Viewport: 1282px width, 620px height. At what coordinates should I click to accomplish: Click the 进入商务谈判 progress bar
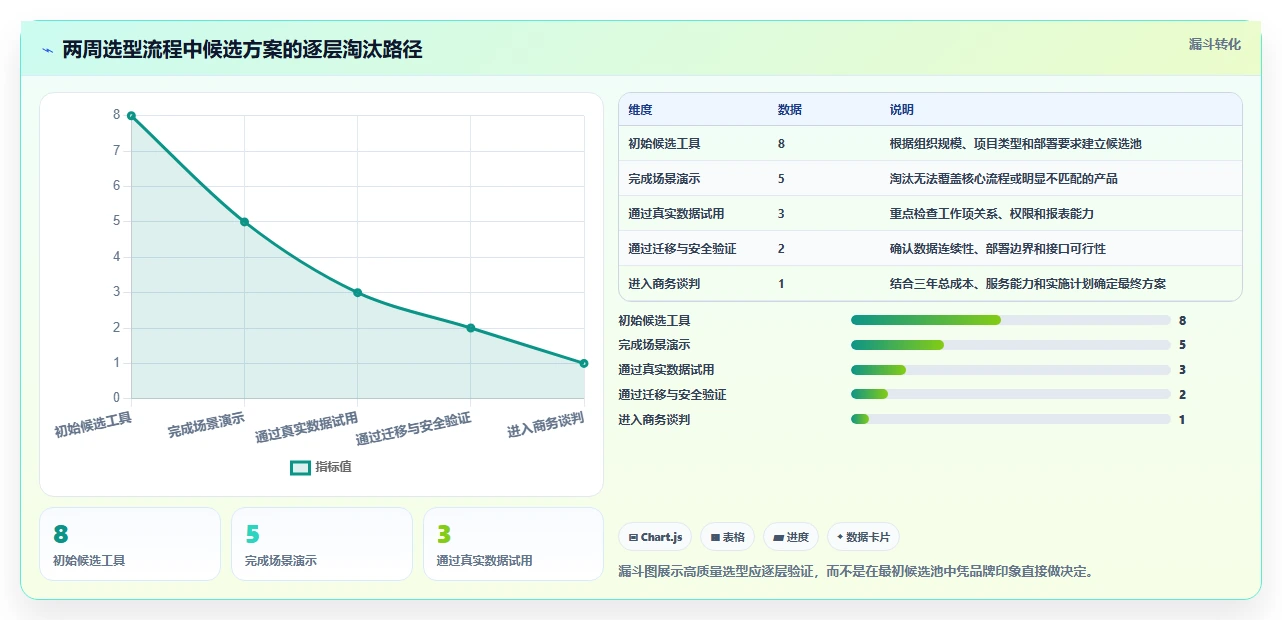point(1010,420)
